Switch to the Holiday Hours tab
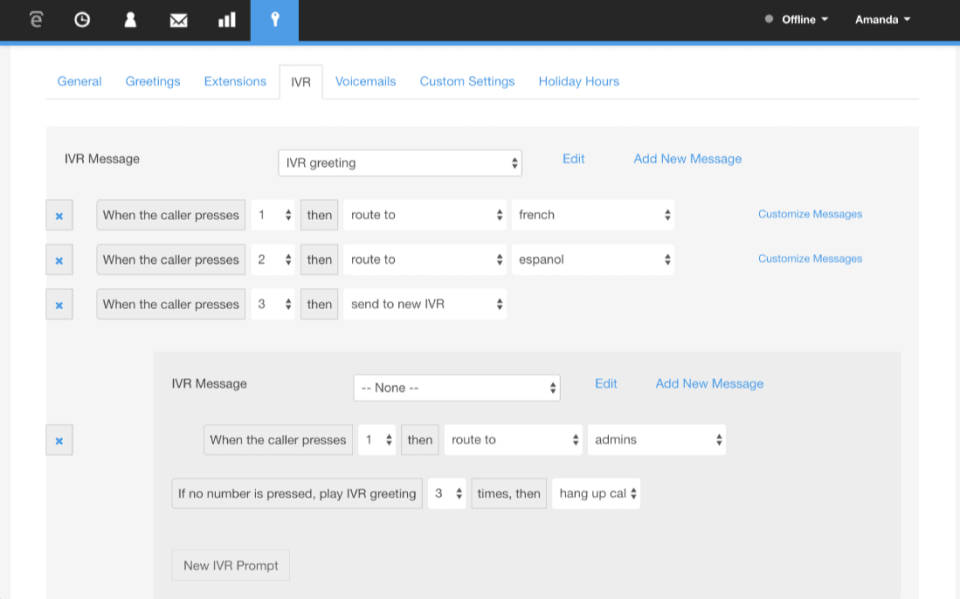This screenshot has height=599, width=960. [x=578, y=81]
